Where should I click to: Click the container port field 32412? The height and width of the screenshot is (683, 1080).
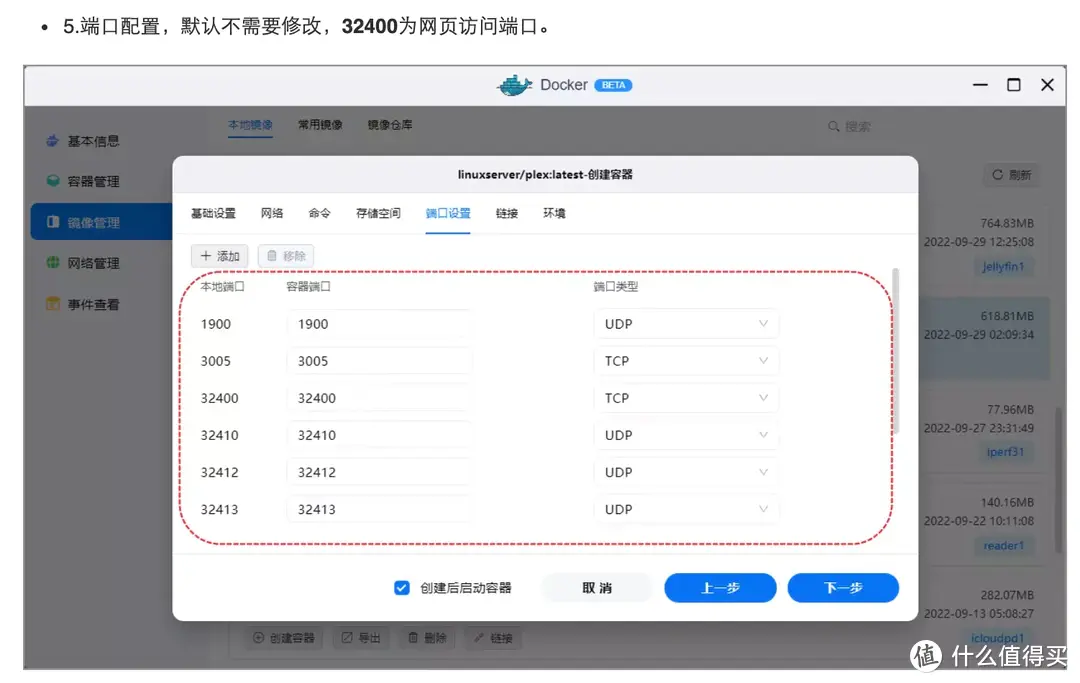pyautogui.click(x=379, y=473)
